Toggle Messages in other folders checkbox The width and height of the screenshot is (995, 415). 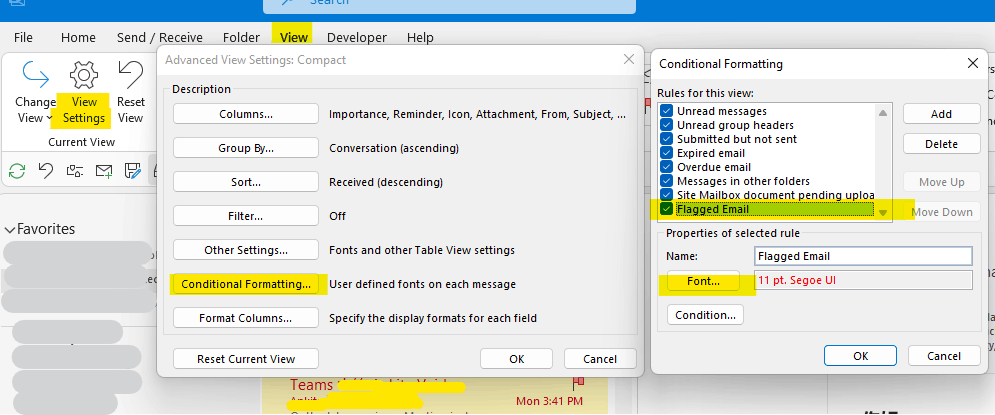666,181
